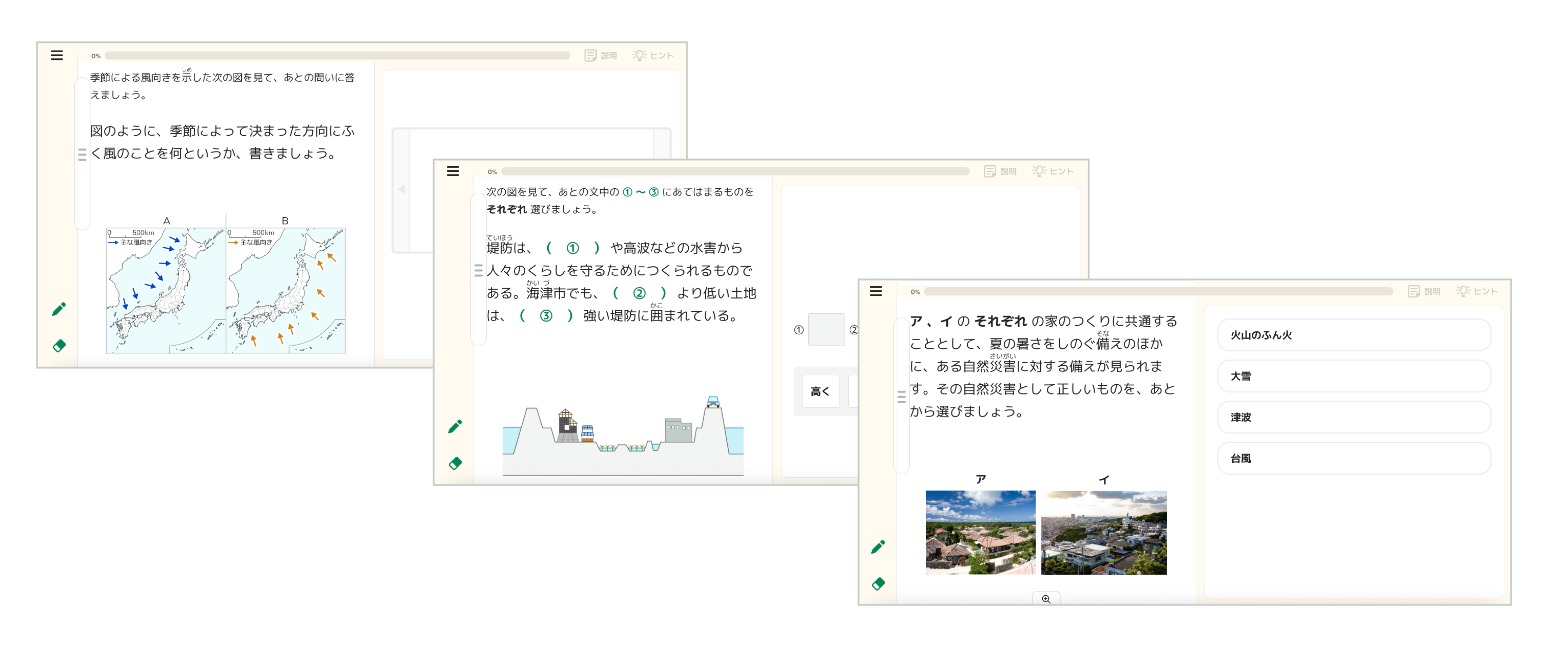Click progress bar in wind direction window

pos(337,56)
